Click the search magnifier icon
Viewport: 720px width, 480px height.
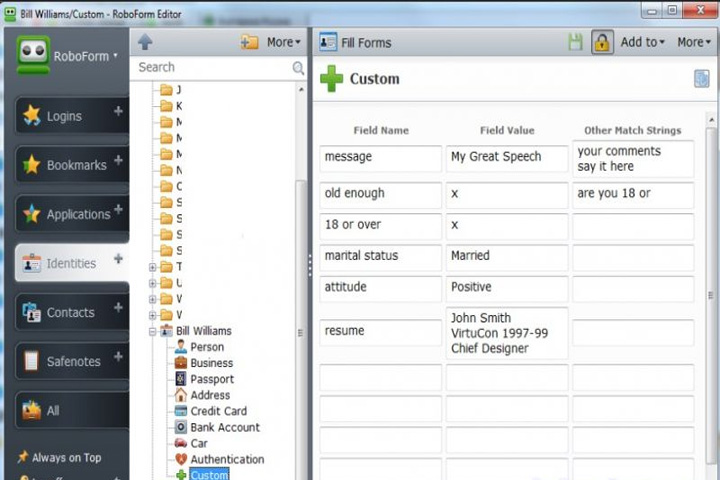[298, 68]
